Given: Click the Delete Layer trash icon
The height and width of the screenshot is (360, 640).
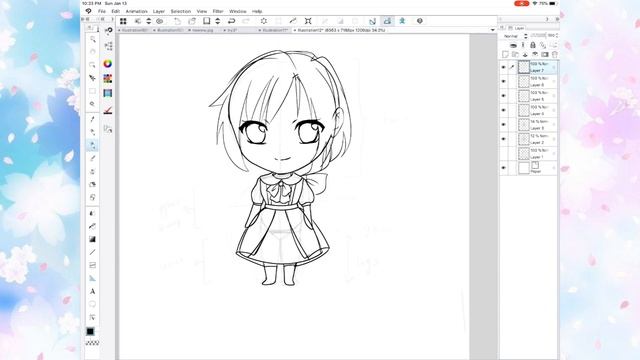Looking at the screenshot, I should 555,54.
